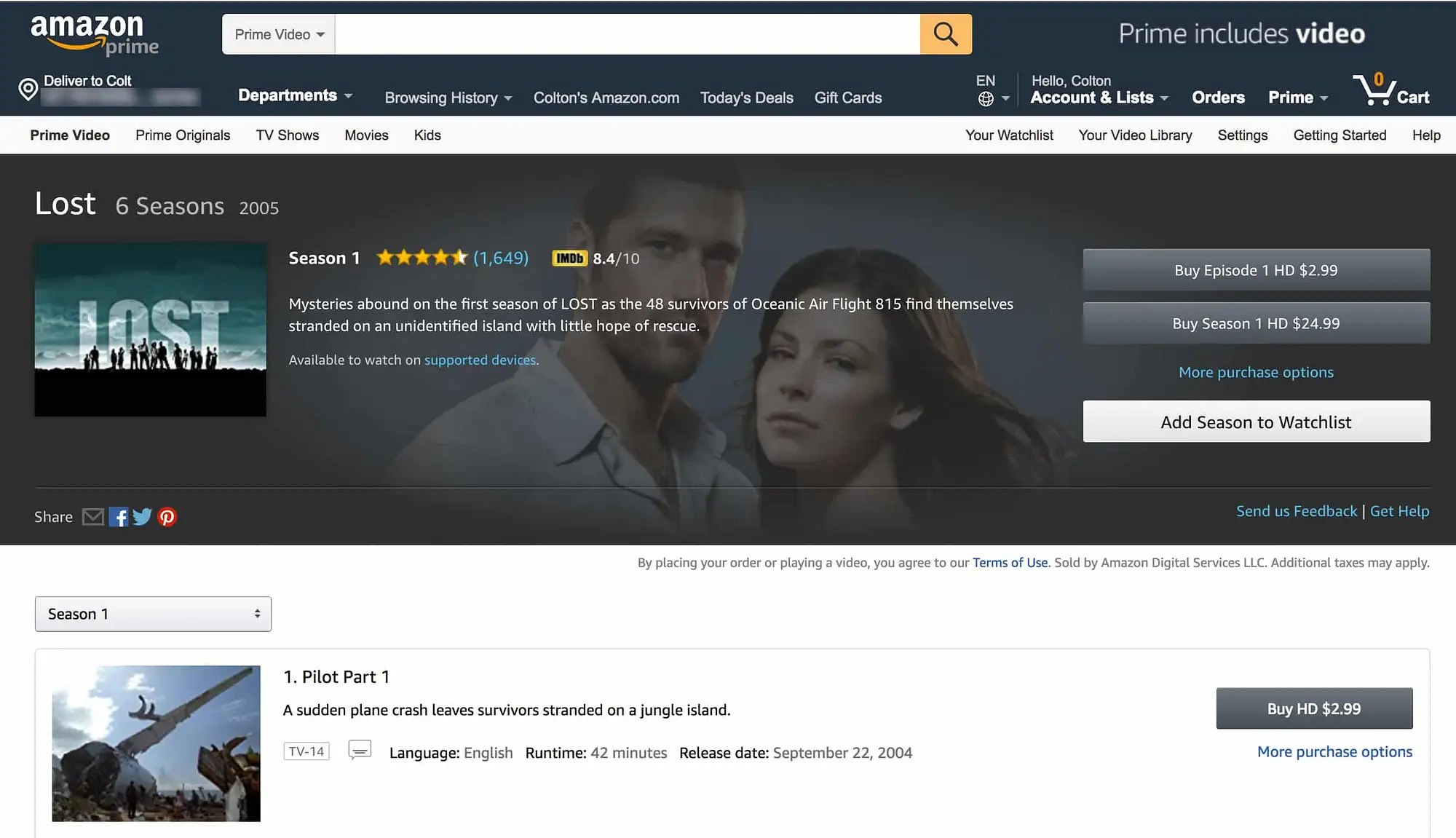
Task: Click the search magnifier icon
Action: click(x=945, y=33)
